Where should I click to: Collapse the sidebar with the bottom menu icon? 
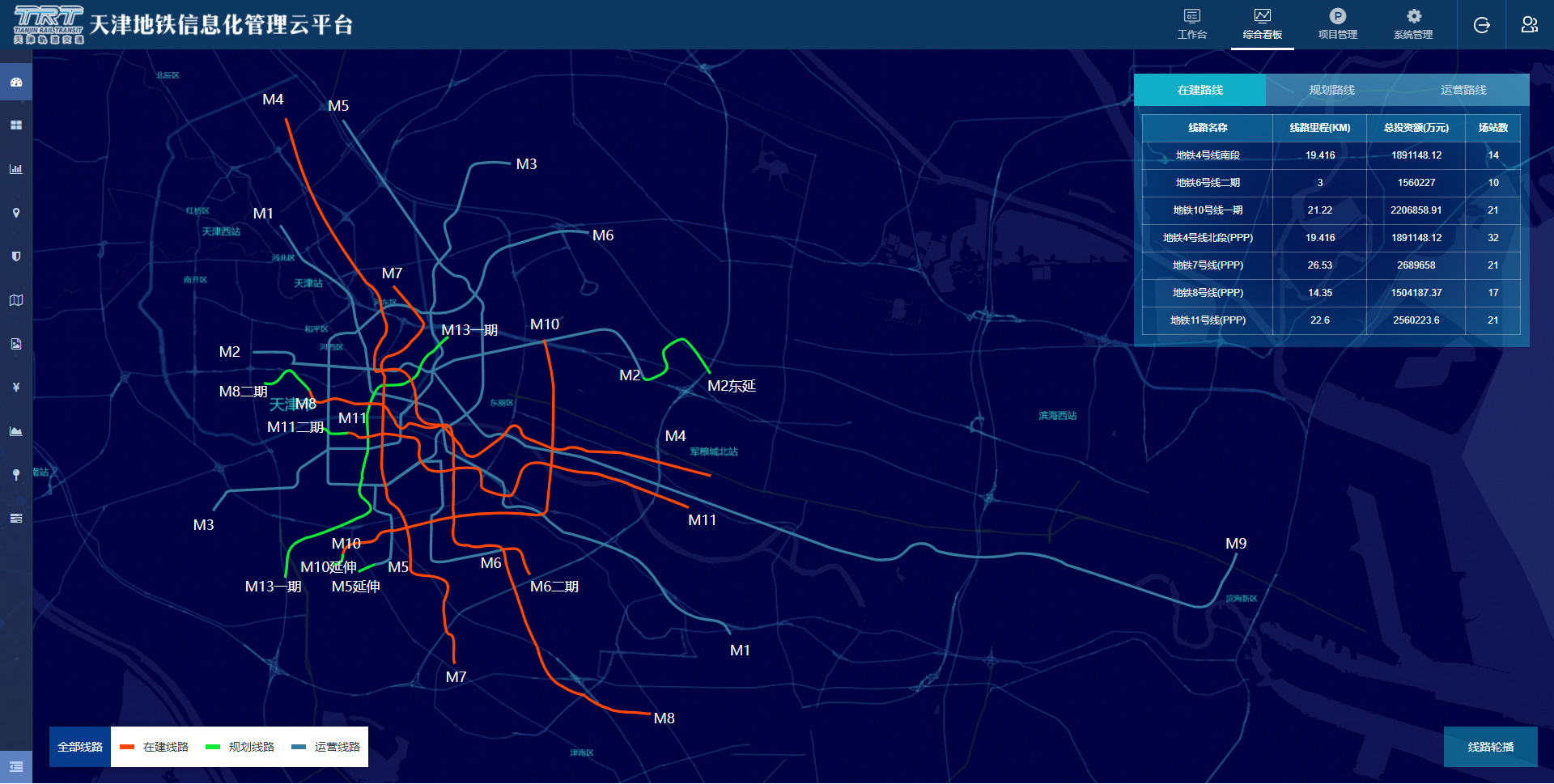tap(16, 766)
